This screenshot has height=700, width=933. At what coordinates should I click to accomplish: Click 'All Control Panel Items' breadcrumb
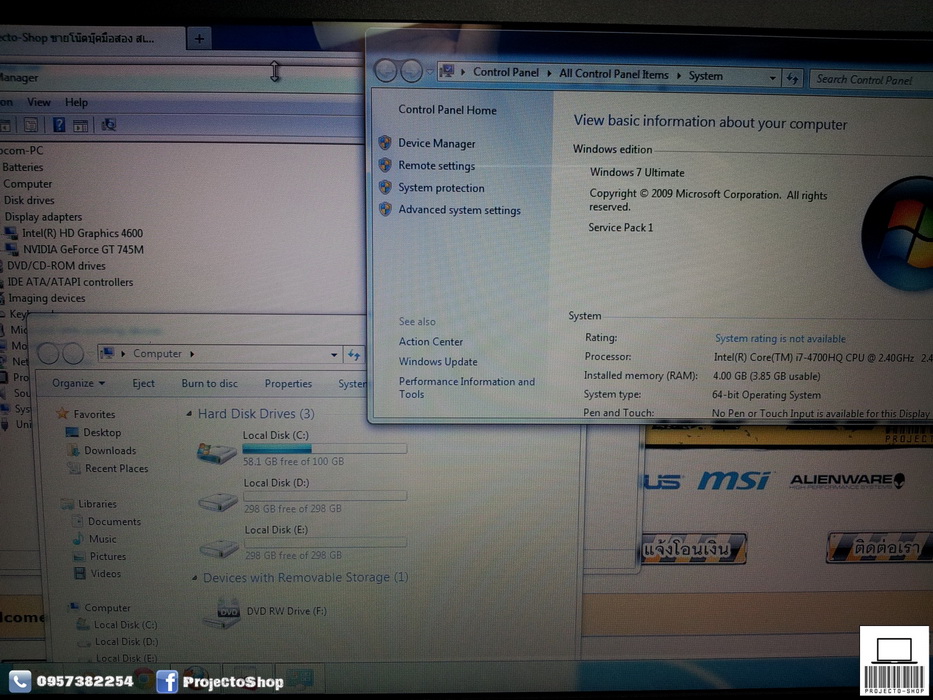613,74
